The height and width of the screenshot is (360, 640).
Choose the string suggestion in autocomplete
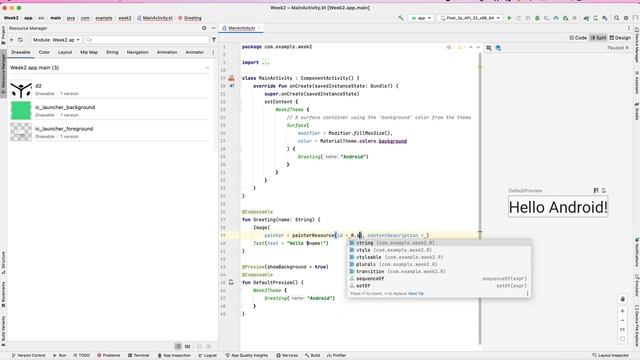click(439, 243)
